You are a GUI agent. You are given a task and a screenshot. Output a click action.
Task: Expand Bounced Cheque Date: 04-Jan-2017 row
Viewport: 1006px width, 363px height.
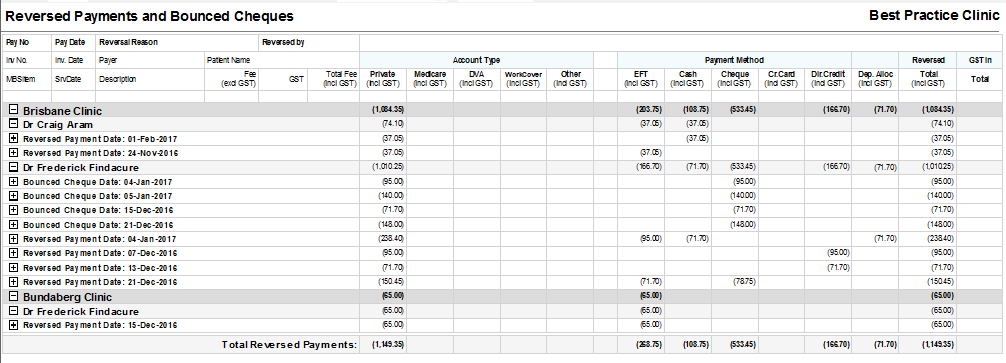(13, 182)
